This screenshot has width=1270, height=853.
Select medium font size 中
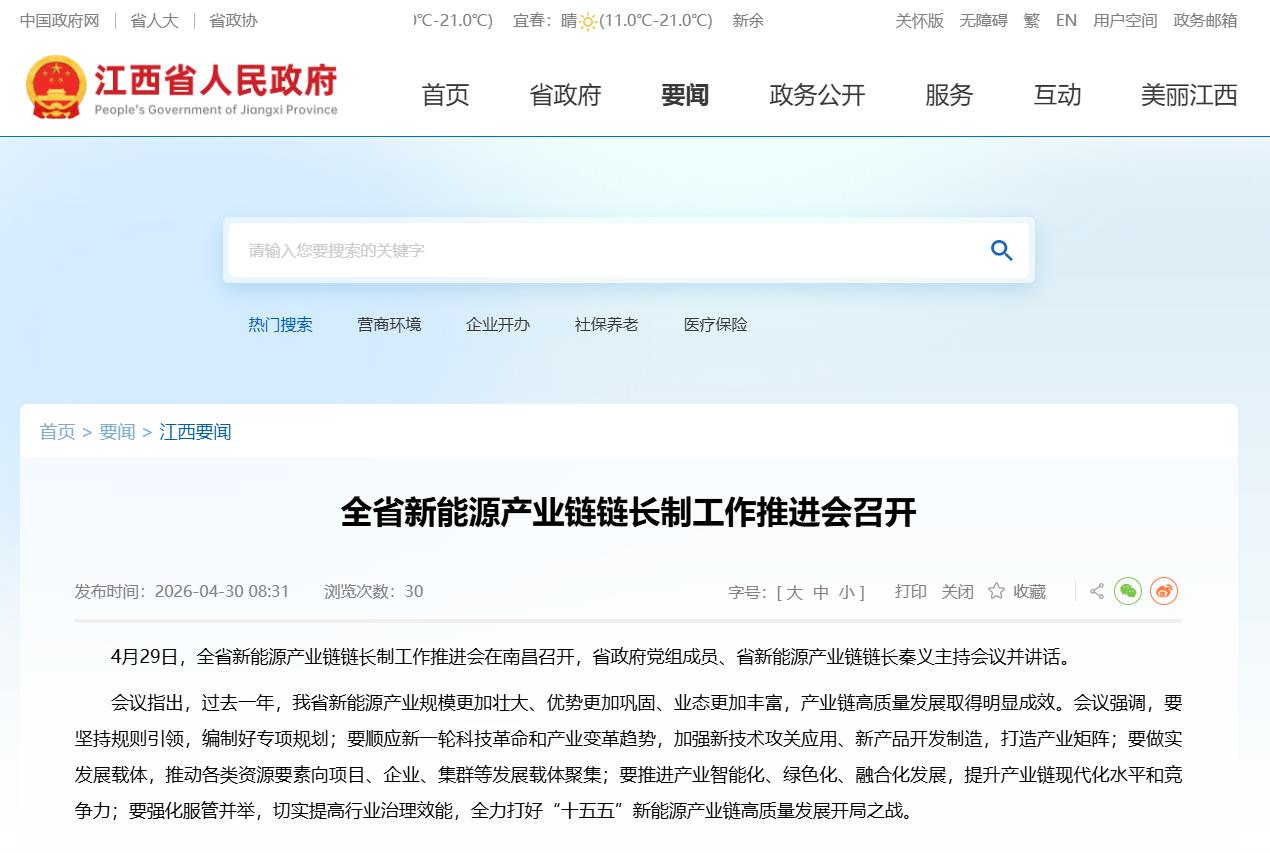pos(820,592)
